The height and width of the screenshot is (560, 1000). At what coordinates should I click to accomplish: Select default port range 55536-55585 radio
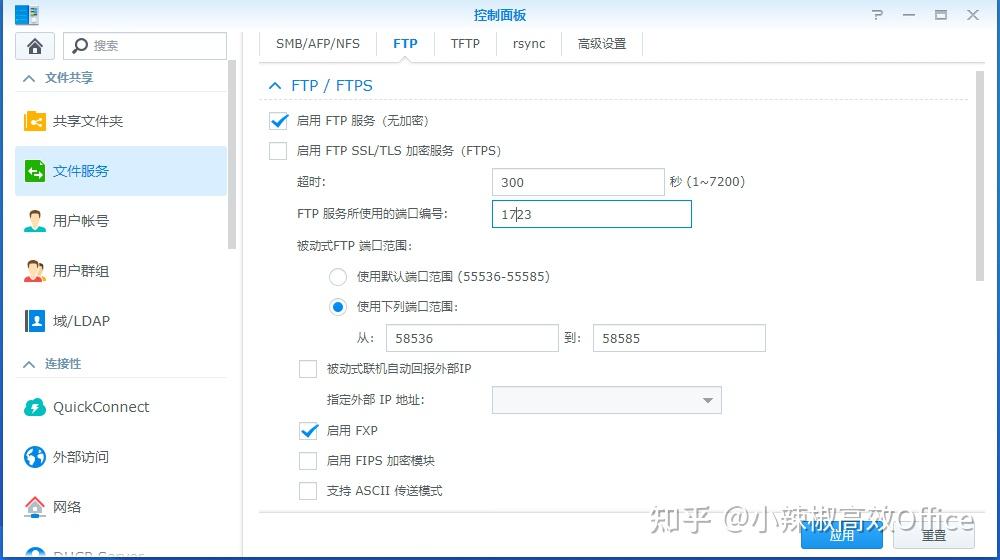tap(338, 277)
